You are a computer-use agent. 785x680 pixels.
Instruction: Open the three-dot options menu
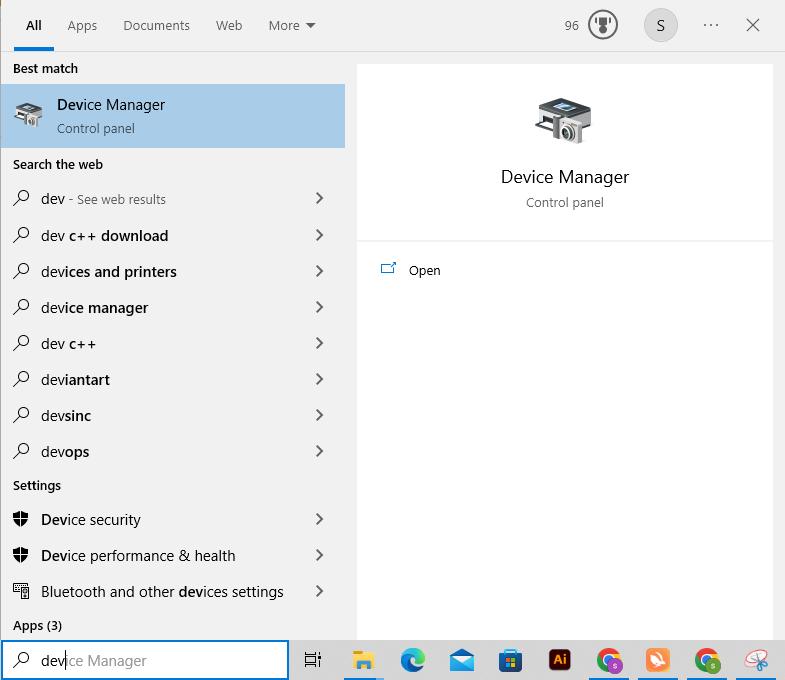tap(711, 25)
